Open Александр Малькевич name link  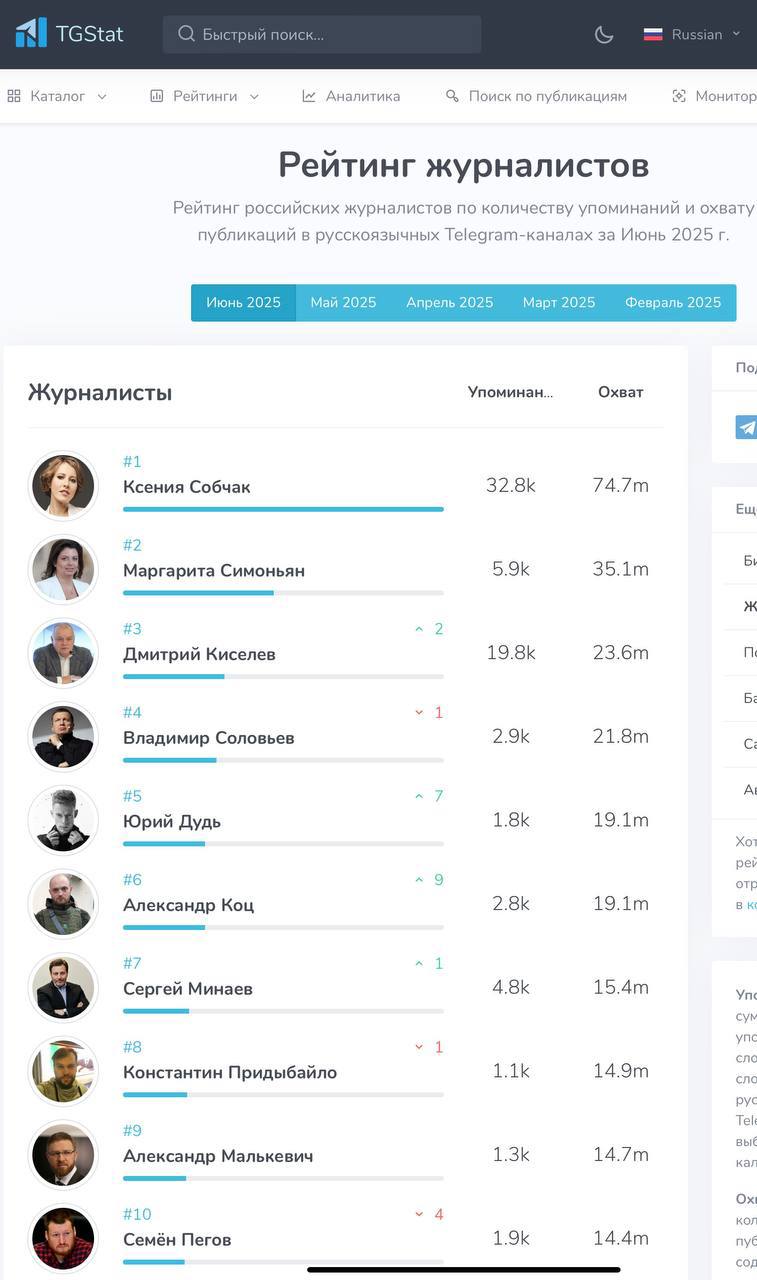point(218,1156)
